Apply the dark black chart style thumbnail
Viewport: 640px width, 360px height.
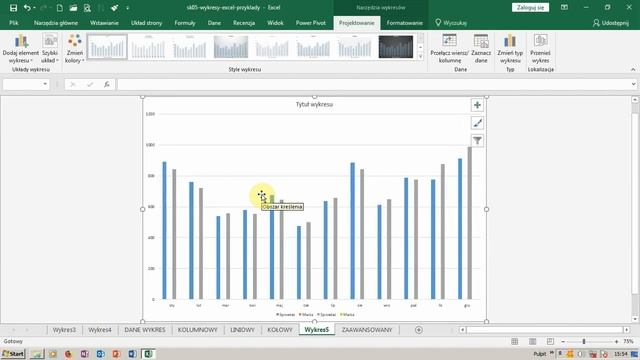point(396,47)
